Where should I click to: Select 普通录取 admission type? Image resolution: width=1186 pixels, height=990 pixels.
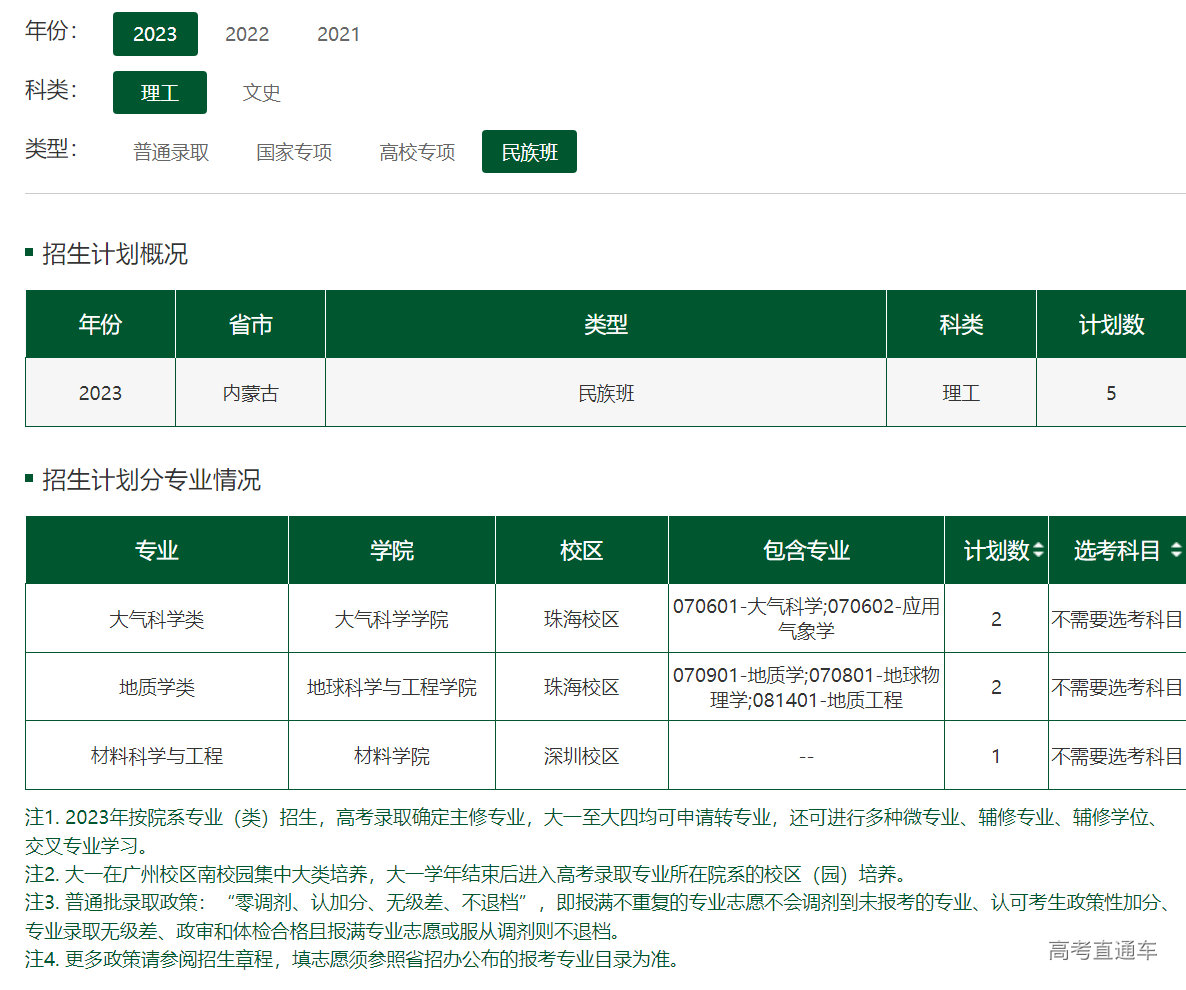click(171, 152)
